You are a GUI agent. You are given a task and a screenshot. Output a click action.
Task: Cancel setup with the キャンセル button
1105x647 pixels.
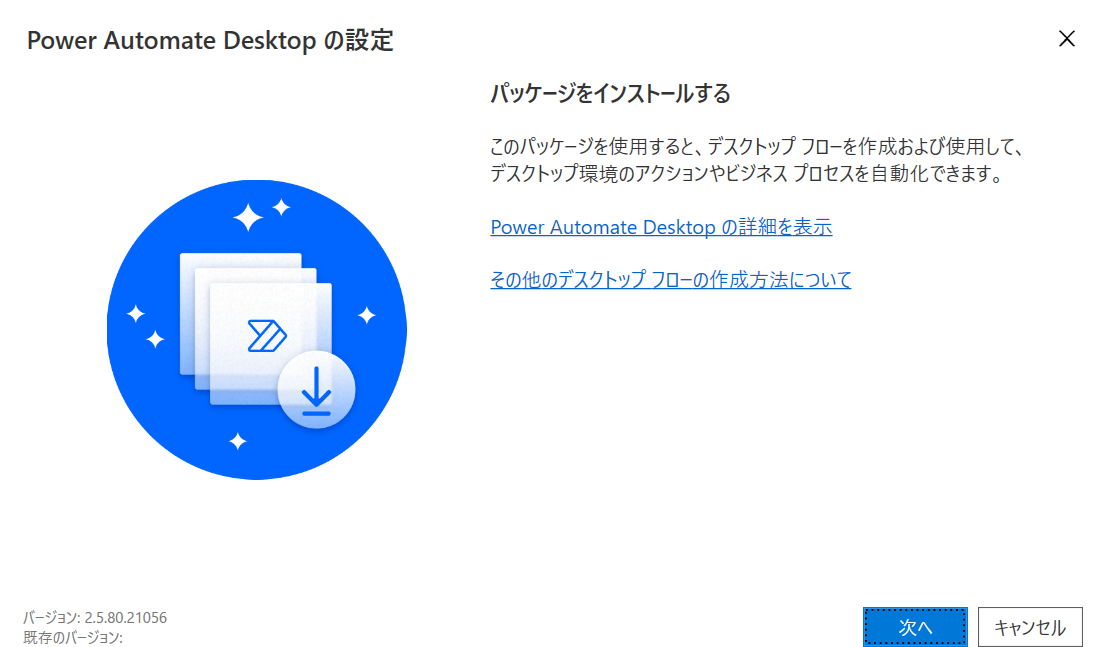click(1030, 627)
